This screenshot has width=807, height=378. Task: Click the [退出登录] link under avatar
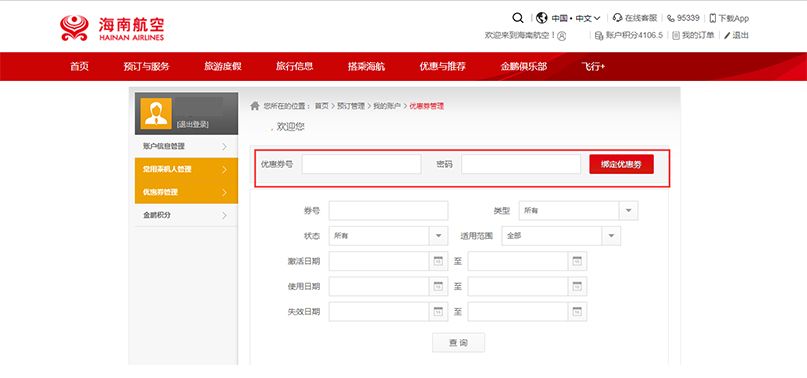coord(192,125)
